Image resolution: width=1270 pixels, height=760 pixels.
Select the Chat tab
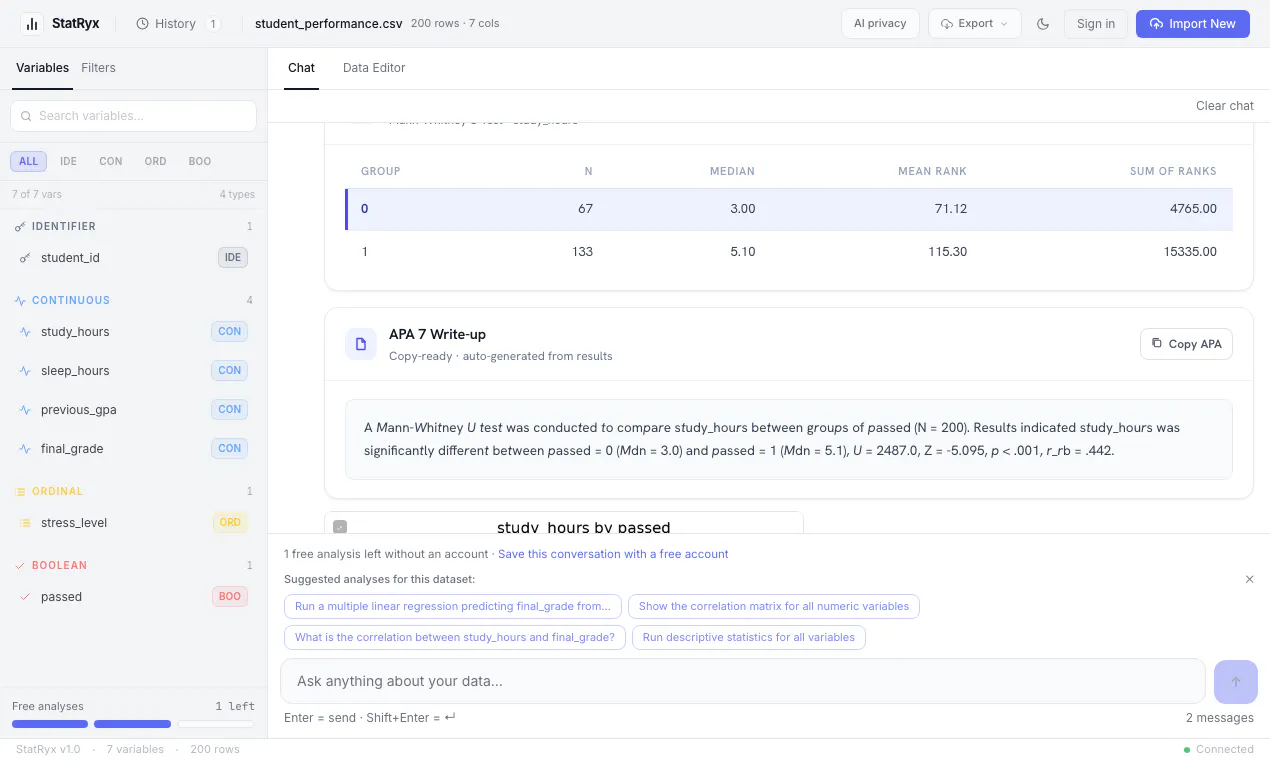[x=301, y=68]
